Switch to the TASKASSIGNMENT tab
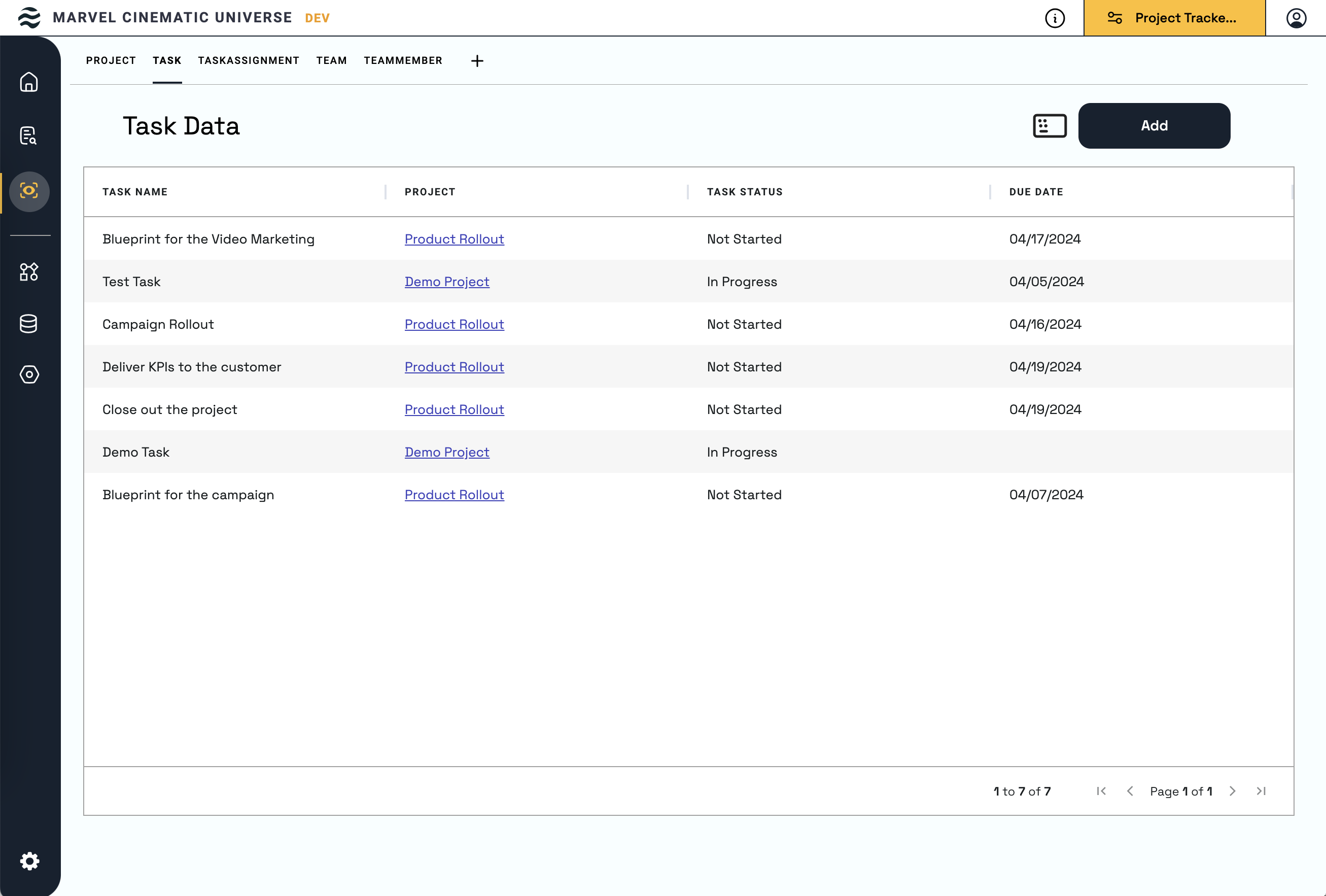 (x=248, y=60)
